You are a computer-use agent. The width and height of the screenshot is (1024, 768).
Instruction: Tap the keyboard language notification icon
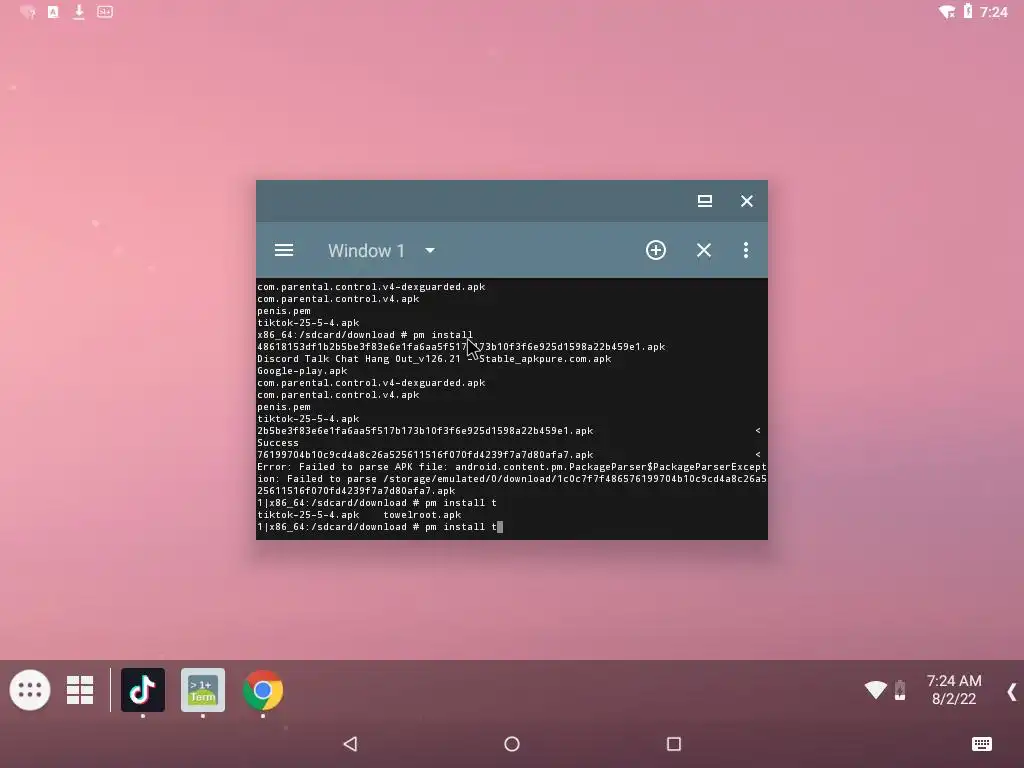[x=53, y=12]
